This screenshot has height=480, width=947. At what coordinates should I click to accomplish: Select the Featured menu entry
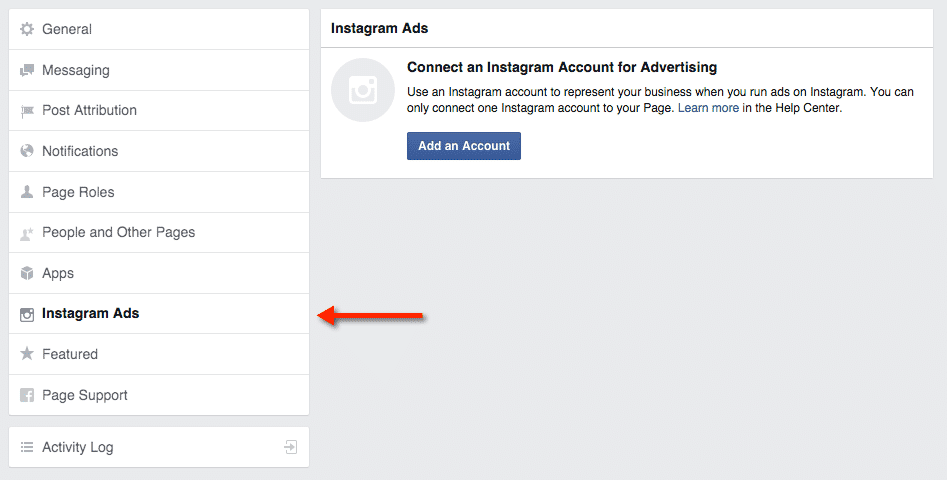click(159, 354)
